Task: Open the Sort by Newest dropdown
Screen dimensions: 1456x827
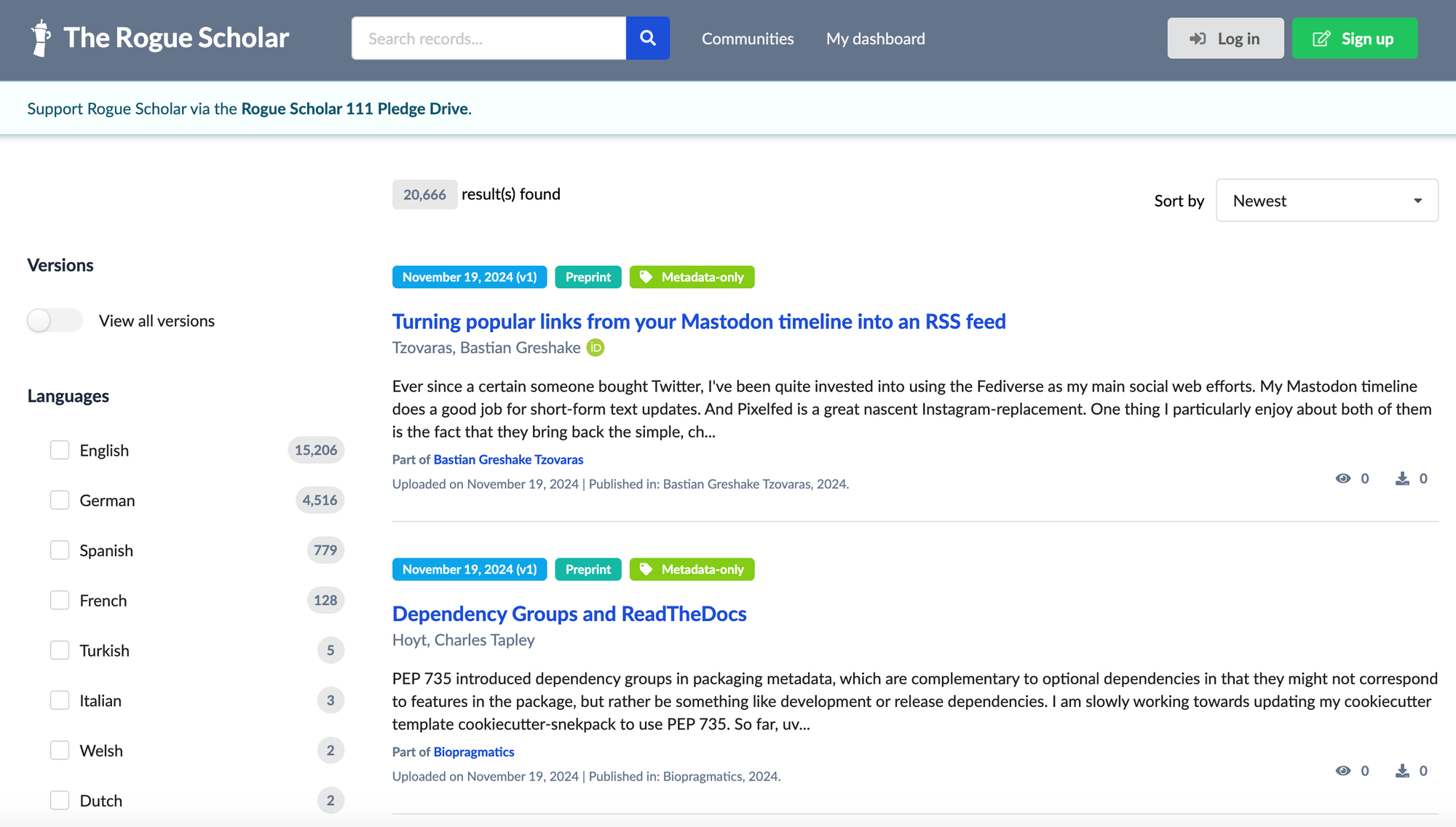Action: point(1326,201)
